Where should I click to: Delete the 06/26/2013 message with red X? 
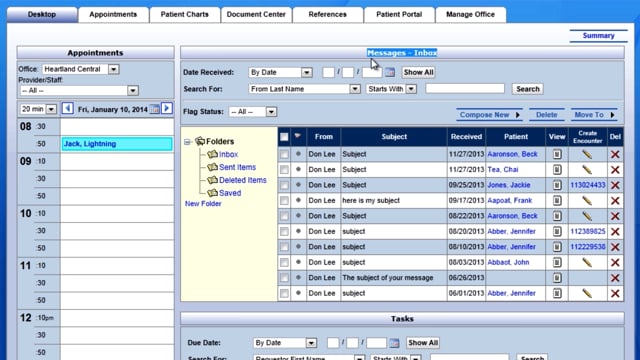[615, 278]
